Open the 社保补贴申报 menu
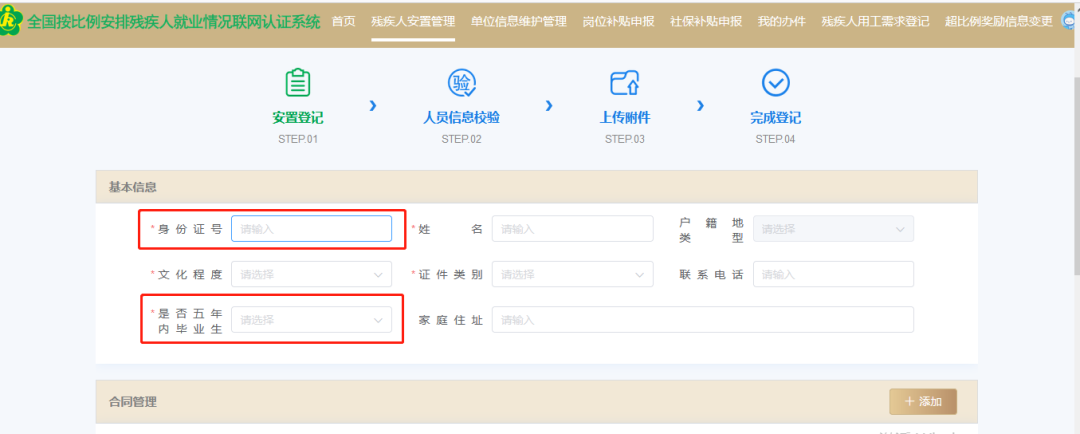Image resolution: width=1080 pixels, height=434 pixels. point(706,21)
